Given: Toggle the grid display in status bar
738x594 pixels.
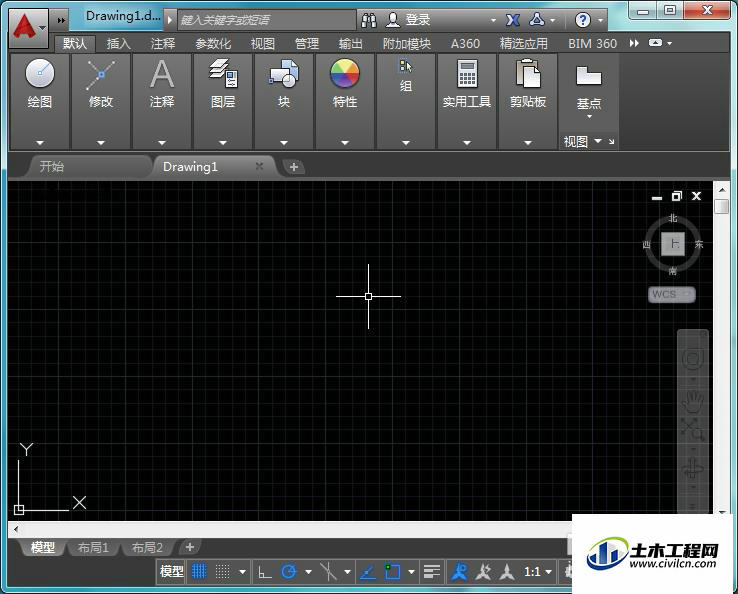Looking at the screenshot, I should coord(199,572).
